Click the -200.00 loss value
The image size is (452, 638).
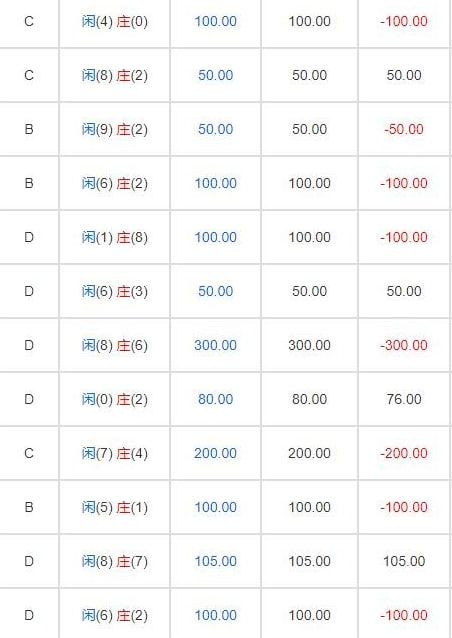click(x=404, y=453)
